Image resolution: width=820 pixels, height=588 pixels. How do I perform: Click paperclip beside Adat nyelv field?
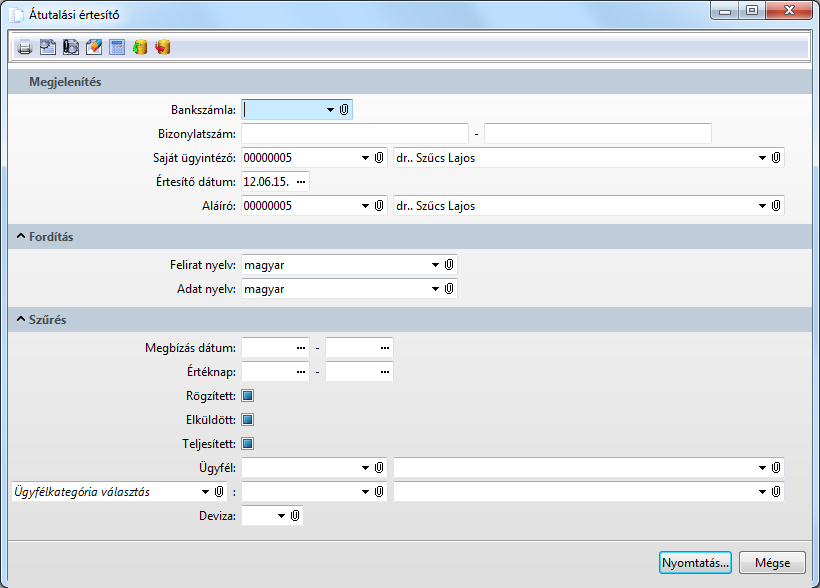(449, 289)
